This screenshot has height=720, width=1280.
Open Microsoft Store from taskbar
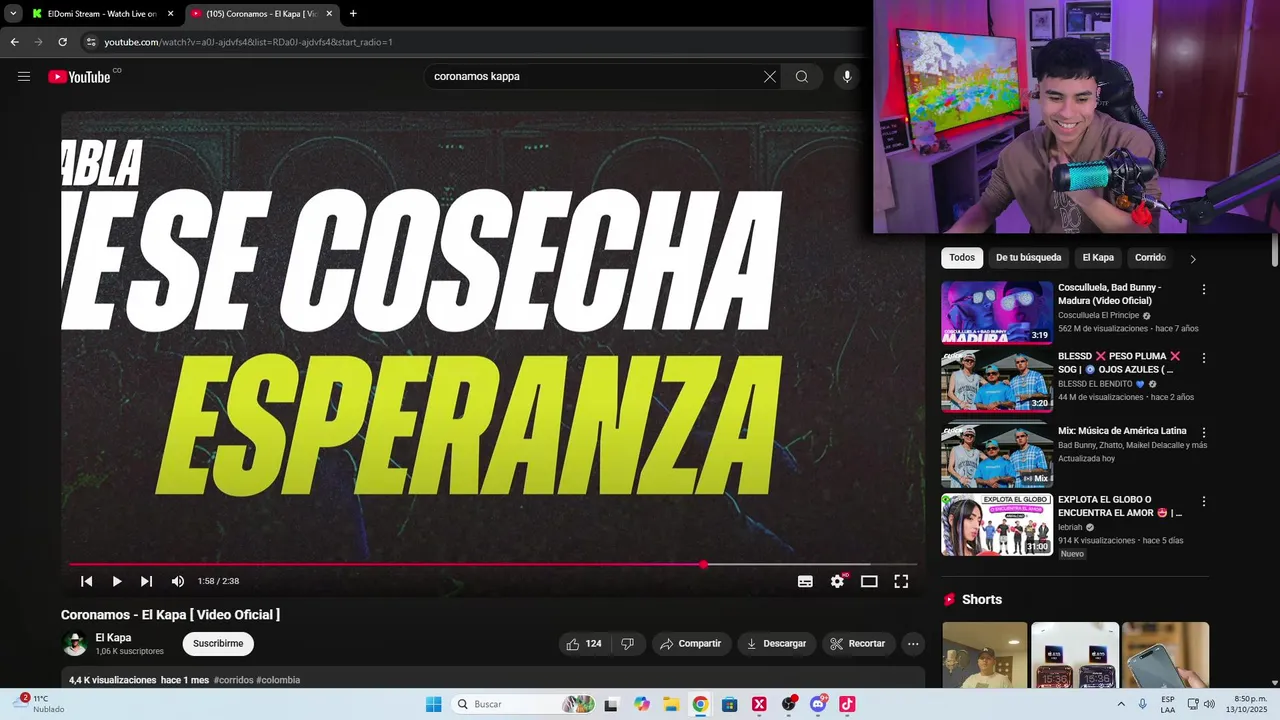coord(730,704)
